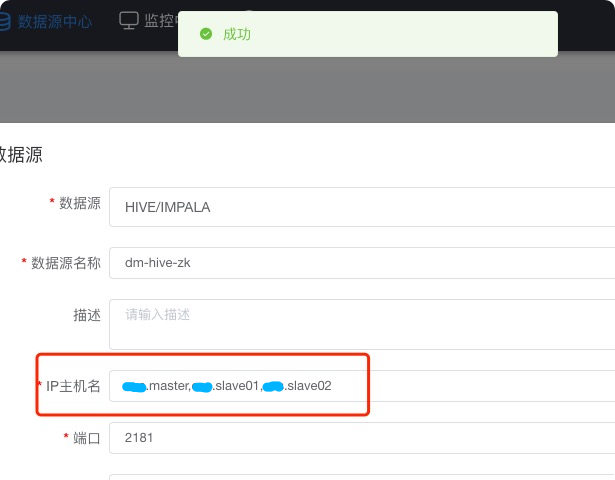
Task: Focus the 描述 text area
Action: (362, 324)
